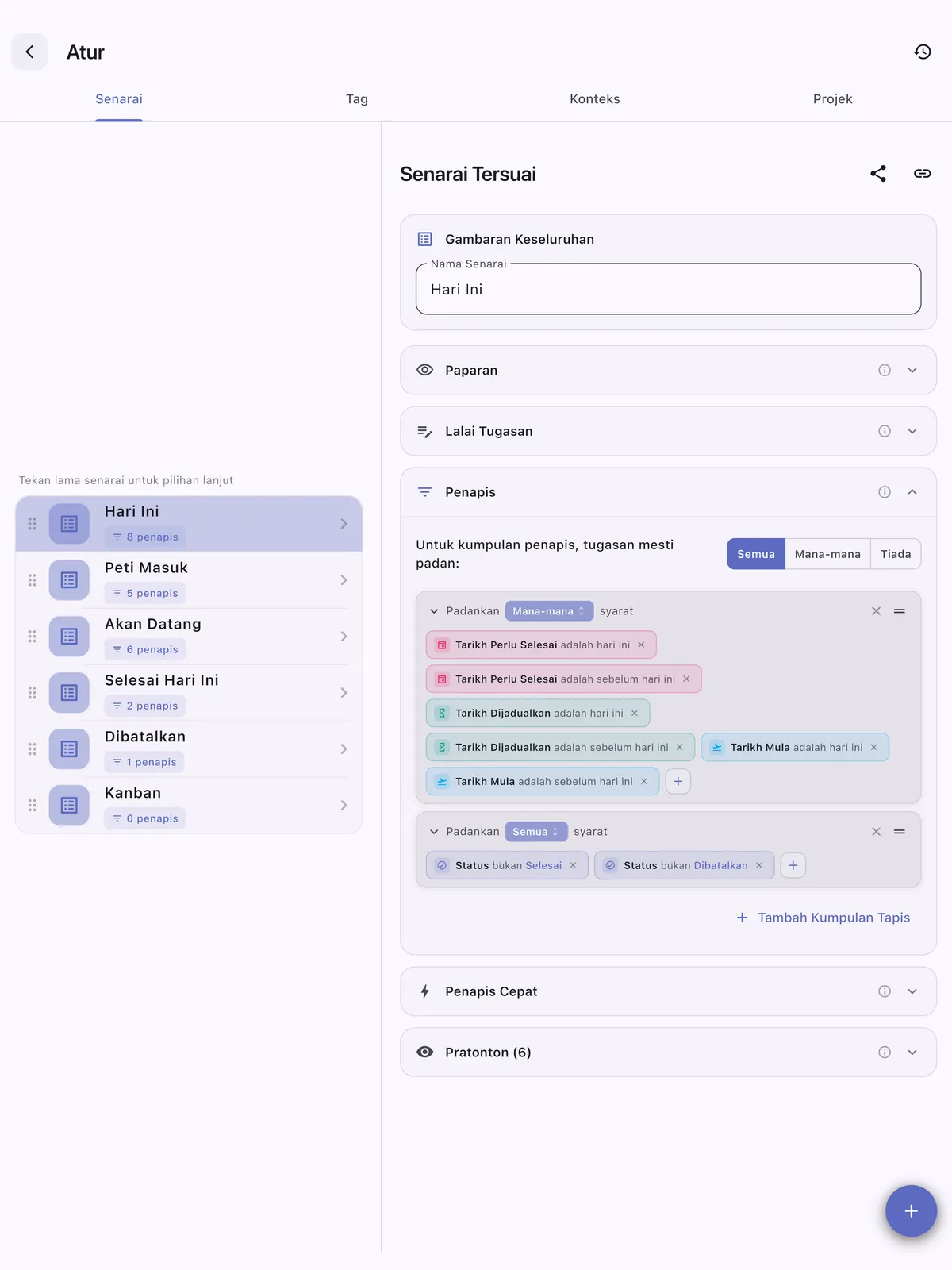Remove 'Status bukan Dibatalkan' filter

click(759, 866)
